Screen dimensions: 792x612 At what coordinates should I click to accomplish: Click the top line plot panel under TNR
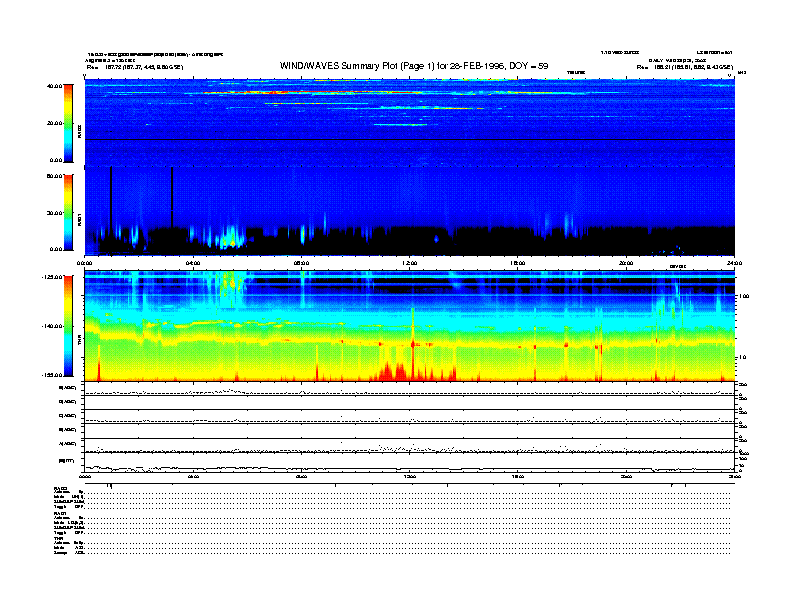point(410,389)
